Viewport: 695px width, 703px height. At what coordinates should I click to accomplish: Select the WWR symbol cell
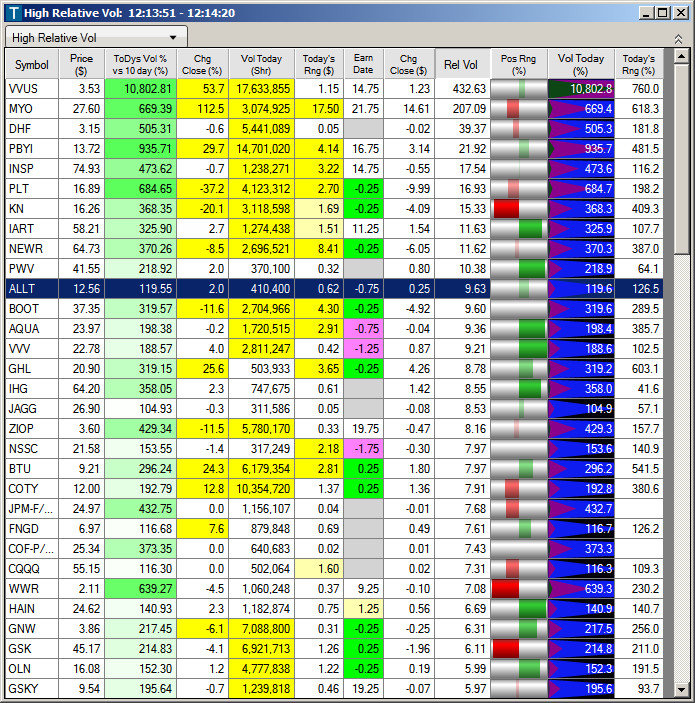tap(31, 589)
